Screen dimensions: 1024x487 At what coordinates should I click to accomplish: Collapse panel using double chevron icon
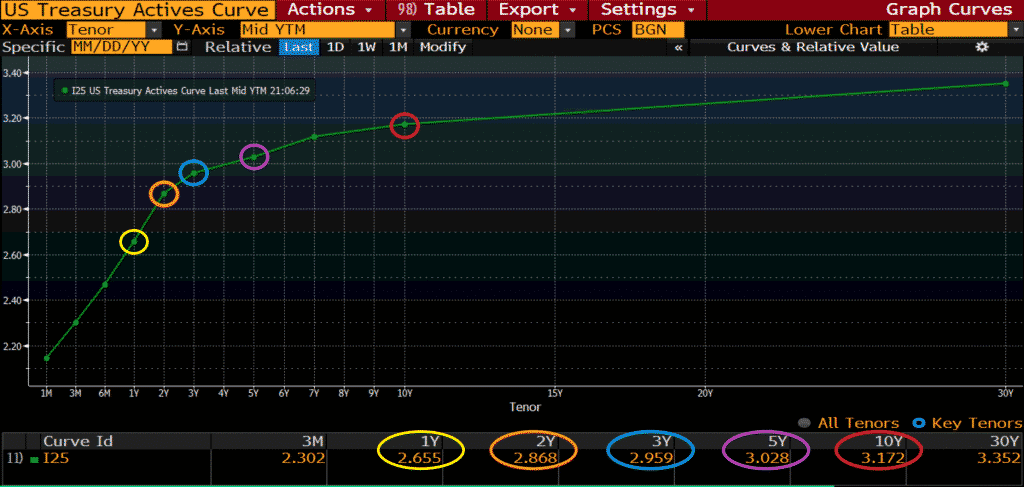pyautogui.click(x=680, y=47)
